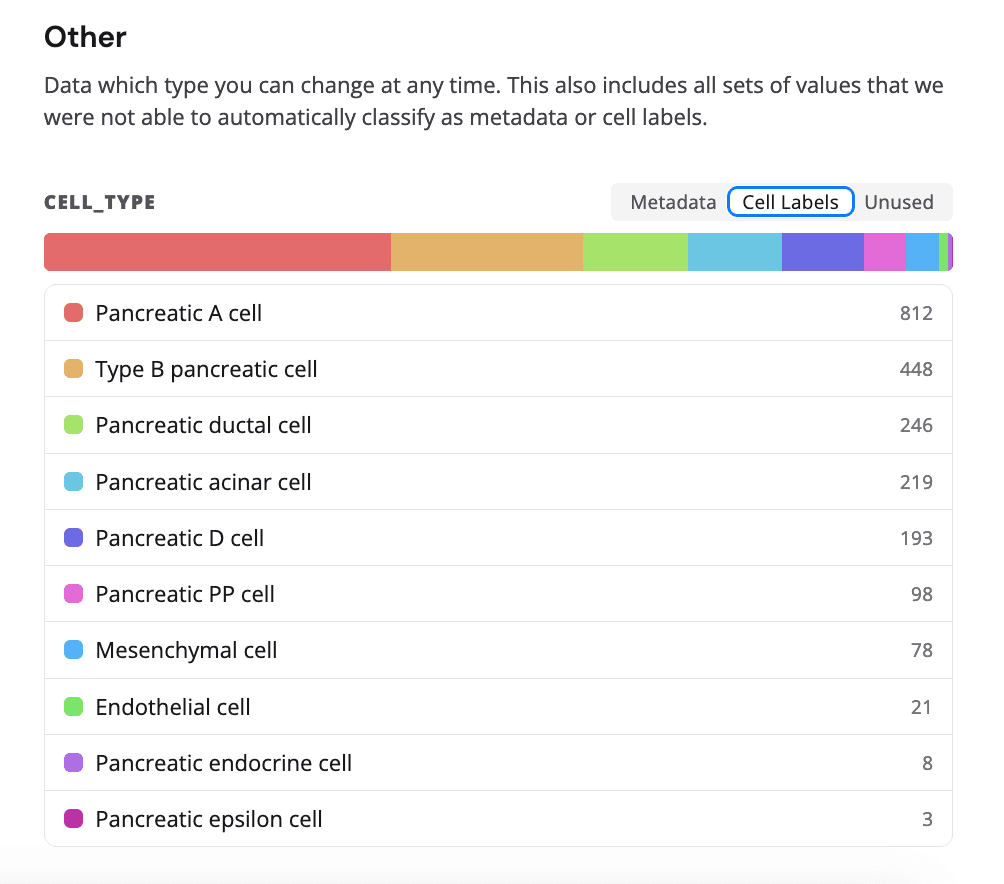Switch CELL_TYPE to Metadata
Image resolution: width=1004 pixels, height=884 pixels.
click(x=671, y=202)
